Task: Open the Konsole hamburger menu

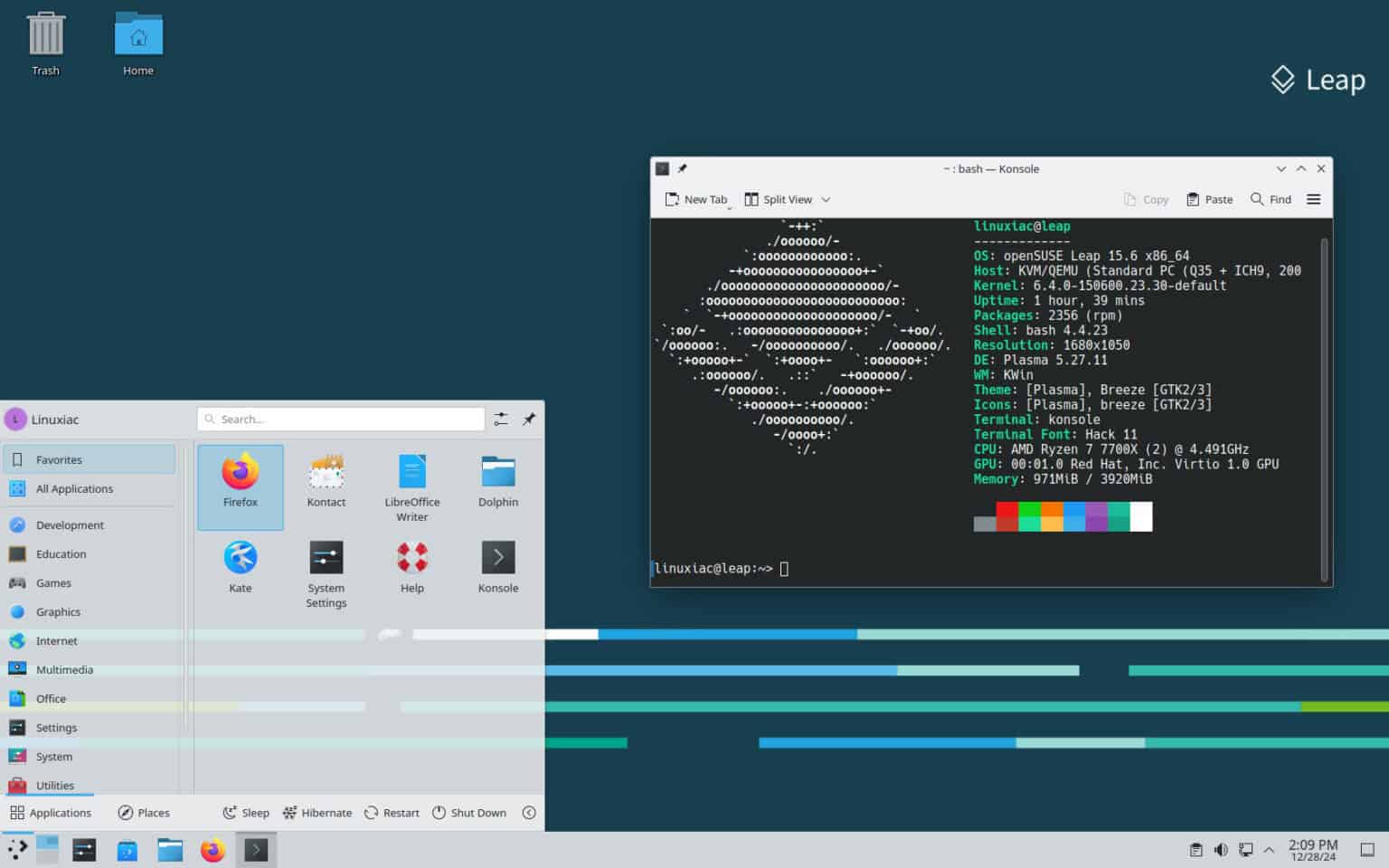Action: pos(1313,199)
